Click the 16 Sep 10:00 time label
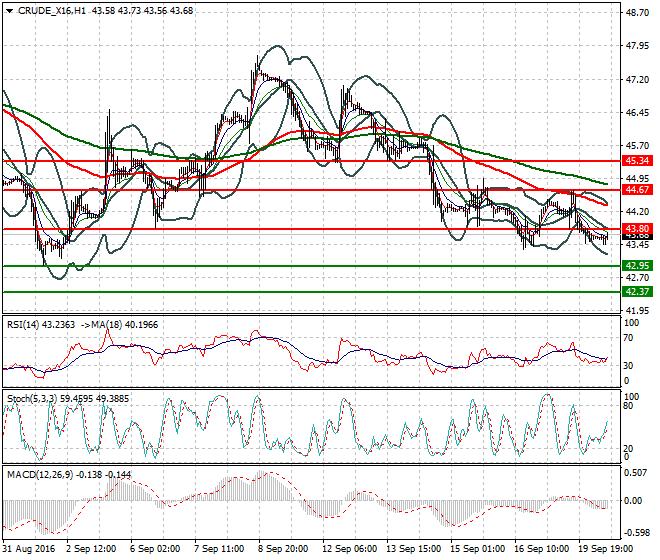 [541, 549]
